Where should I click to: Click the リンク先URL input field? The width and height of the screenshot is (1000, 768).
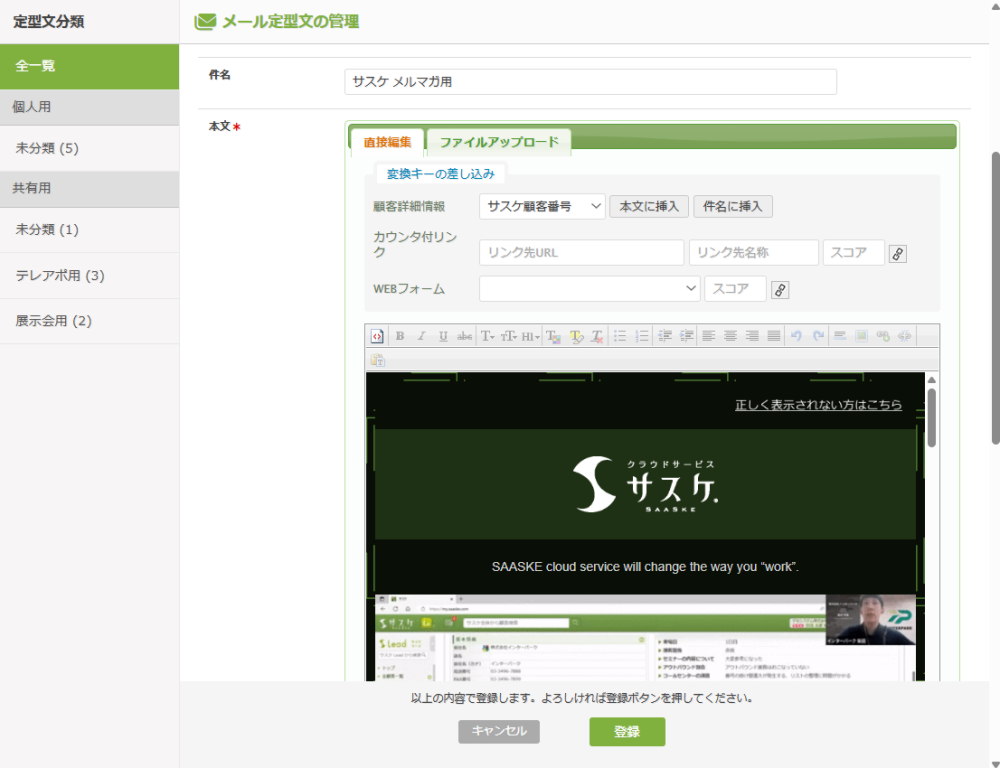(581, 253)
